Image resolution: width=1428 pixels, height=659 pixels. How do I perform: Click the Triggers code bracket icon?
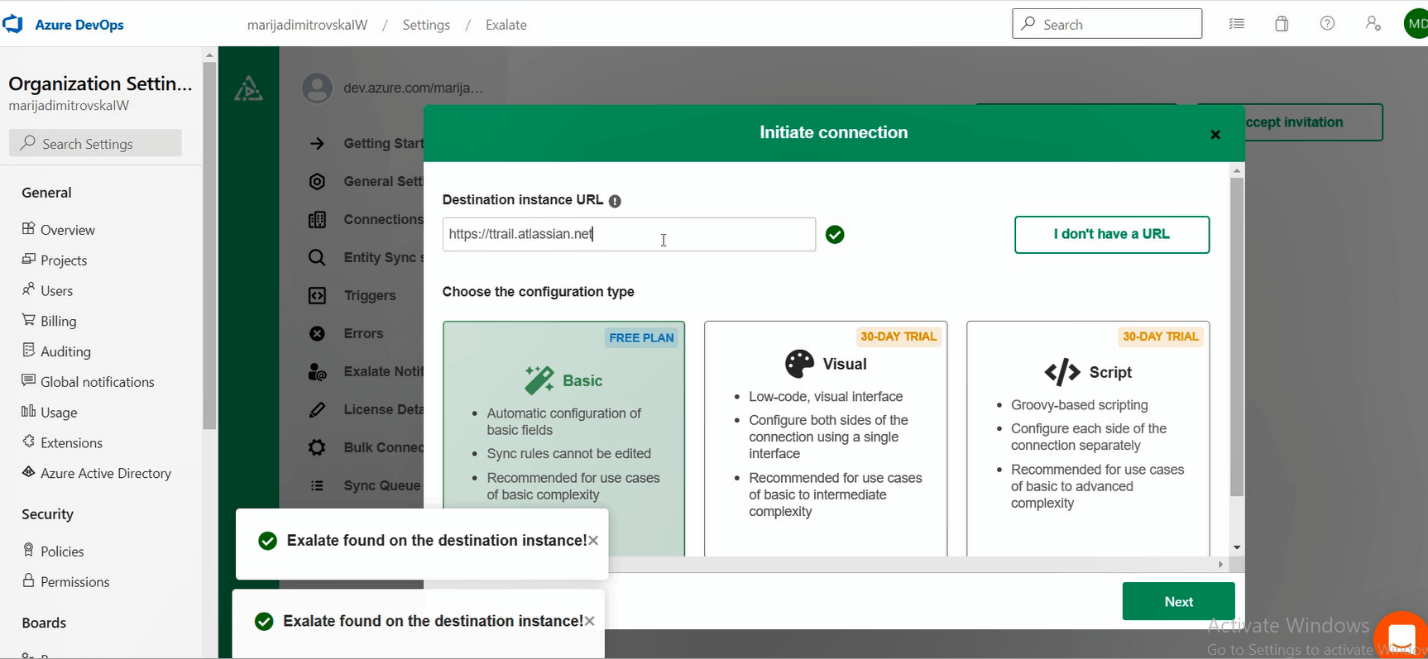[317, 295]
